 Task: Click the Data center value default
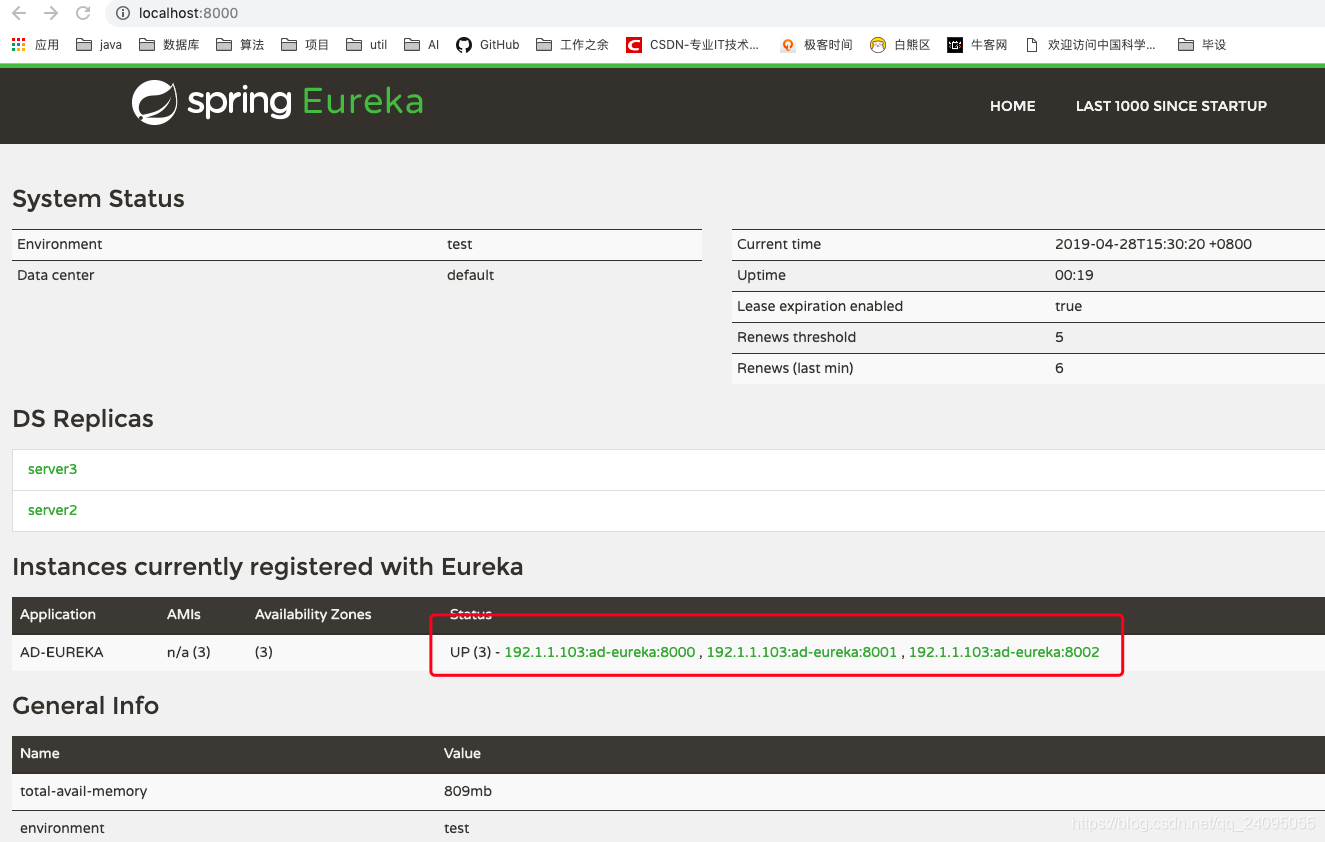coord(470,275)
